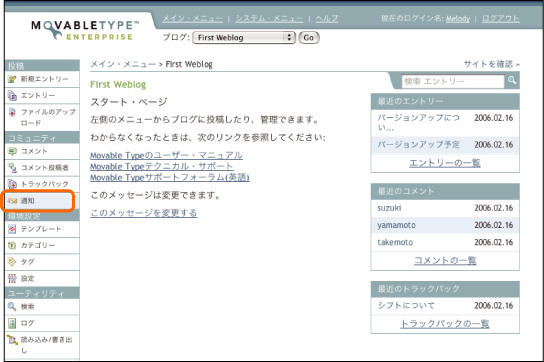The height and width of the screenshot is (362, 544).
Task: Click the Movable Type Enterprise logo
Action: [85, 31]
